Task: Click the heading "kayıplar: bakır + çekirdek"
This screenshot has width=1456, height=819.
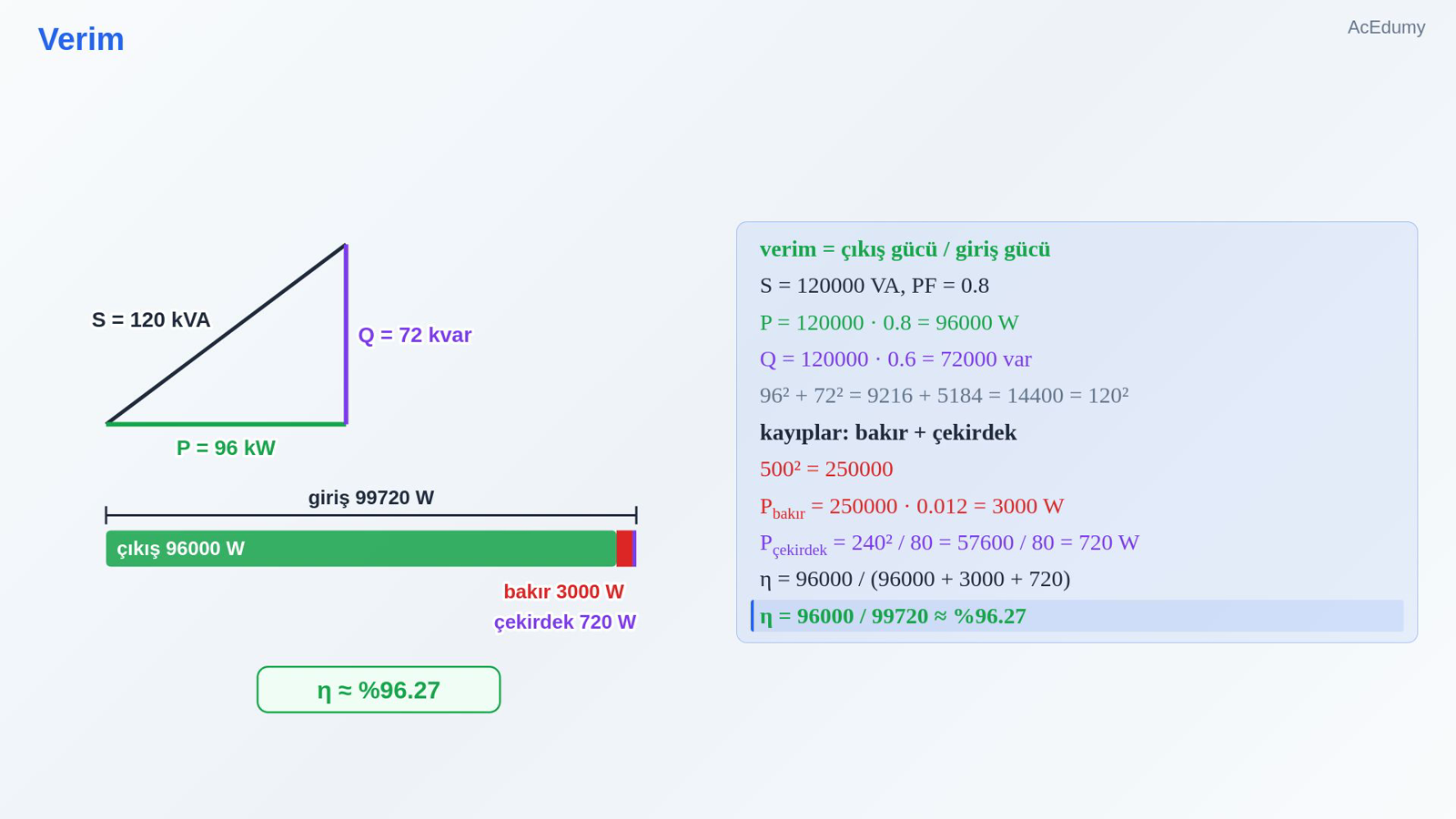Action: pos(888,432)
